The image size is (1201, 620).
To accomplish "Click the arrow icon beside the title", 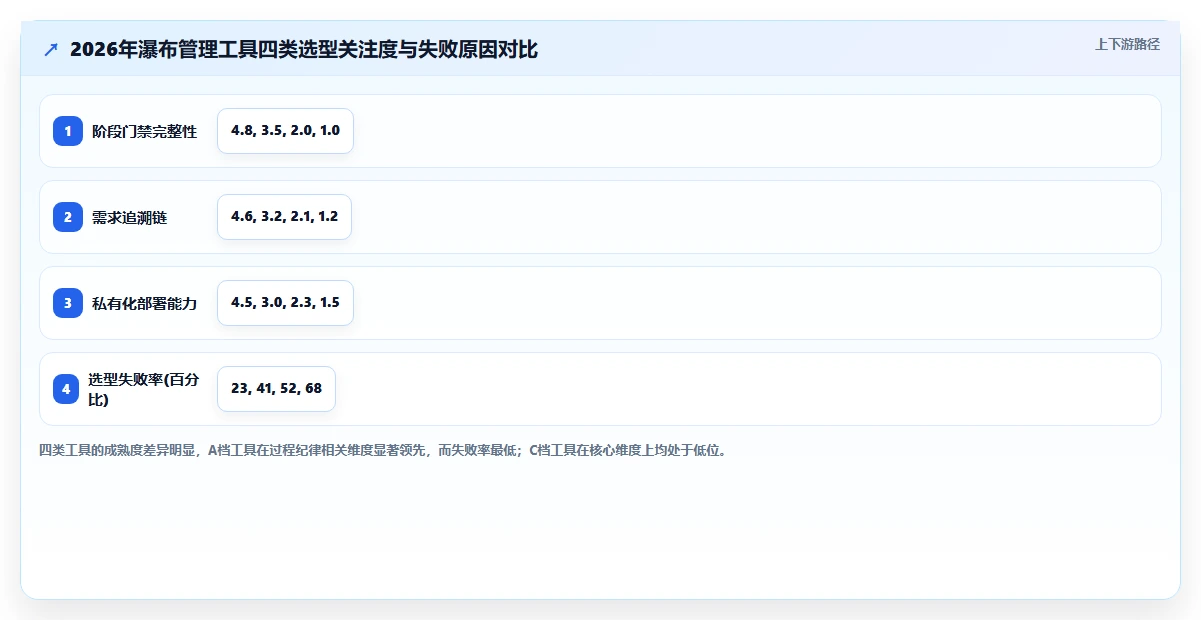I will tap(51, 49).
